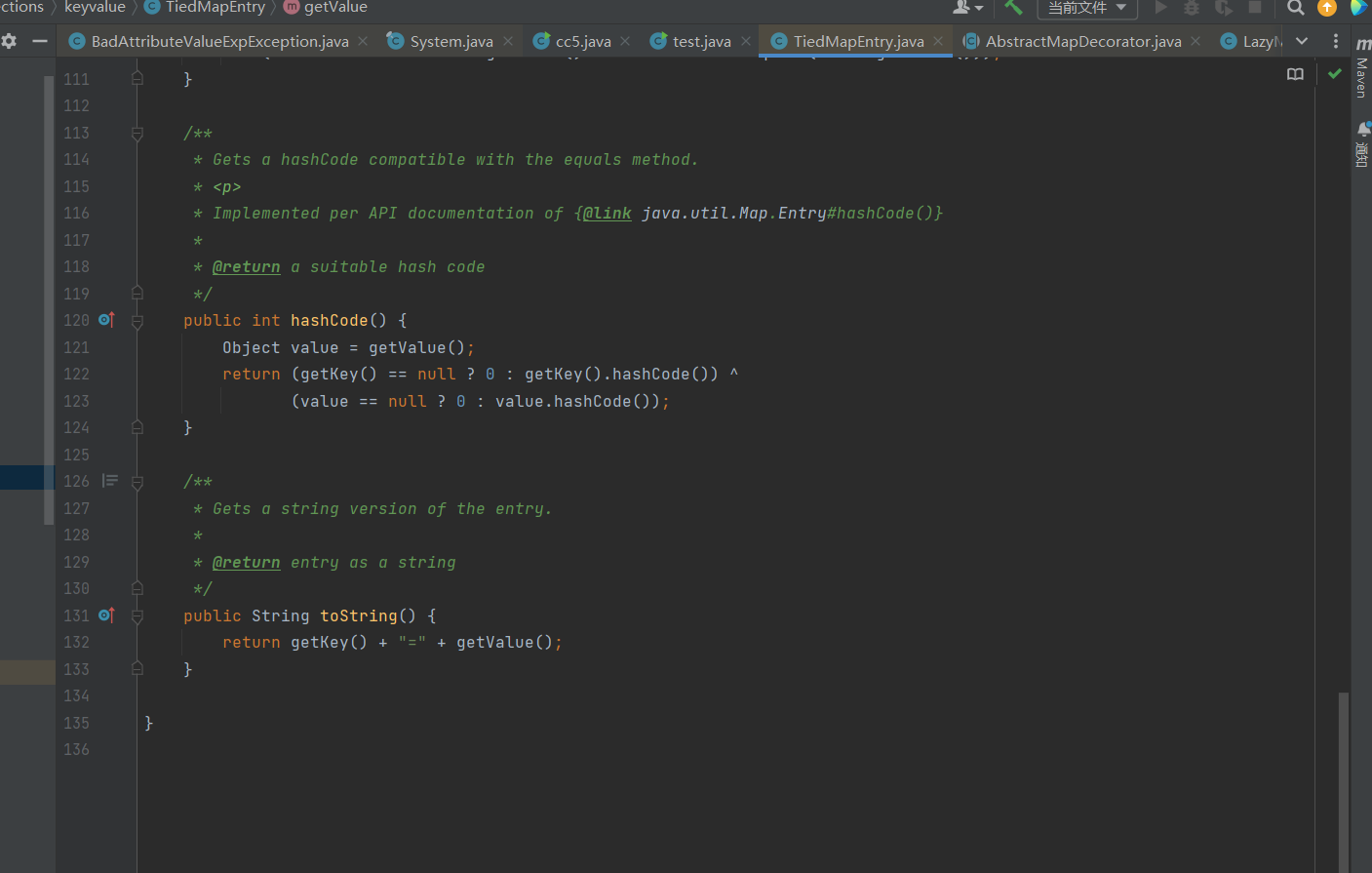Close the AbstractMapDecorator.java tab

(1196, 41)
